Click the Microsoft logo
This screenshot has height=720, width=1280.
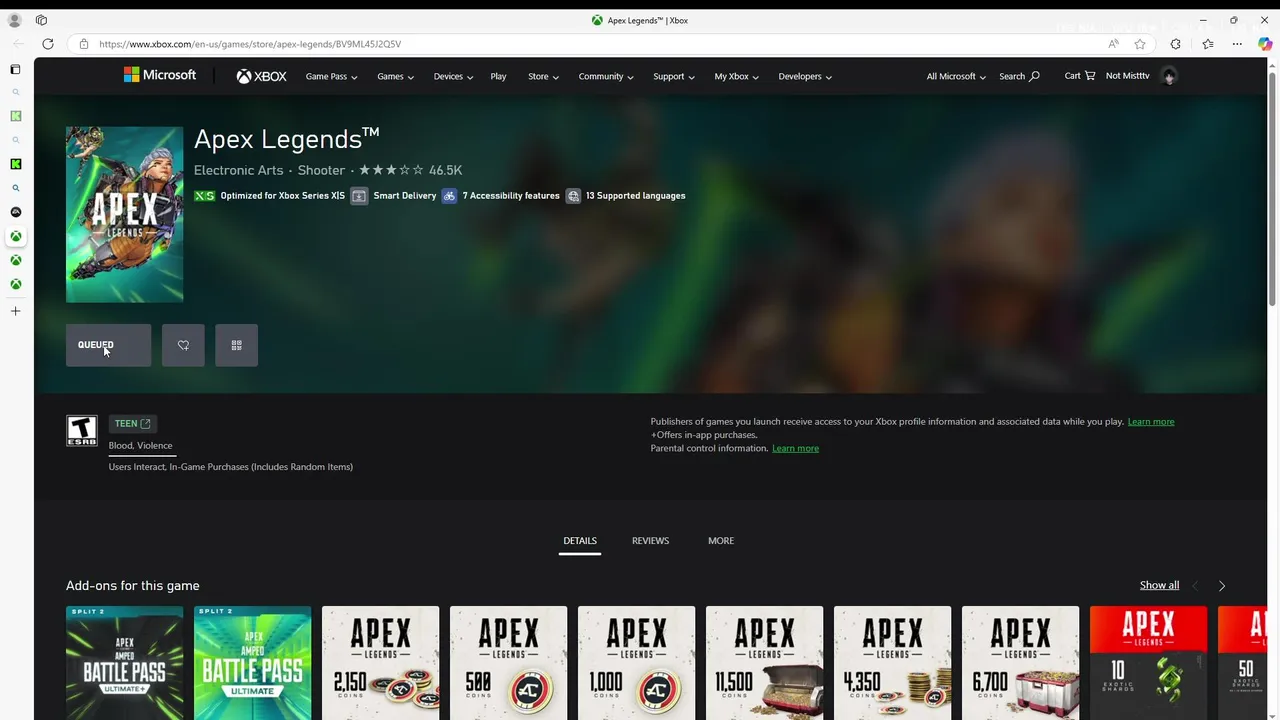[160, 75]
